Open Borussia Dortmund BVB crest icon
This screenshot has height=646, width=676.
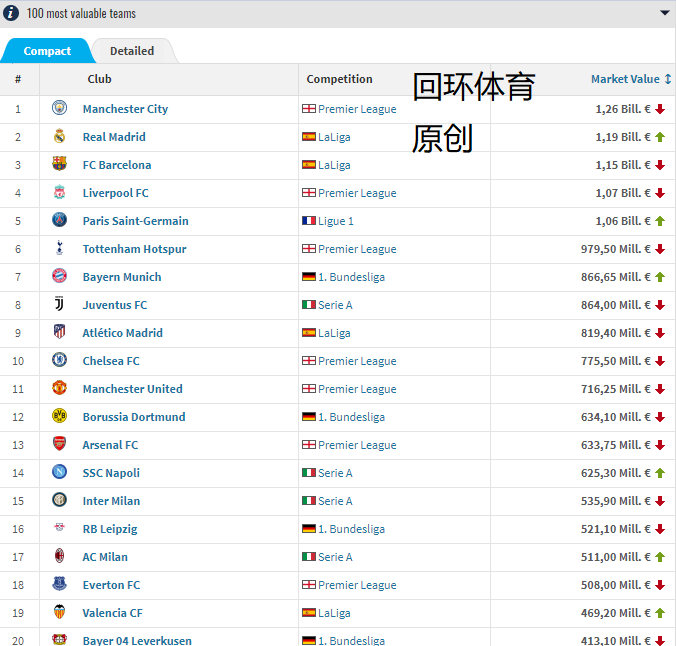59,416
